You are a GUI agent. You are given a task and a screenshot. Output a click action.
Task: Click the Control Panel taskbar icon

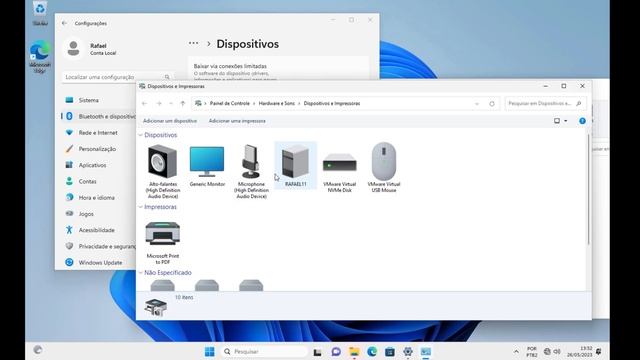426,351
